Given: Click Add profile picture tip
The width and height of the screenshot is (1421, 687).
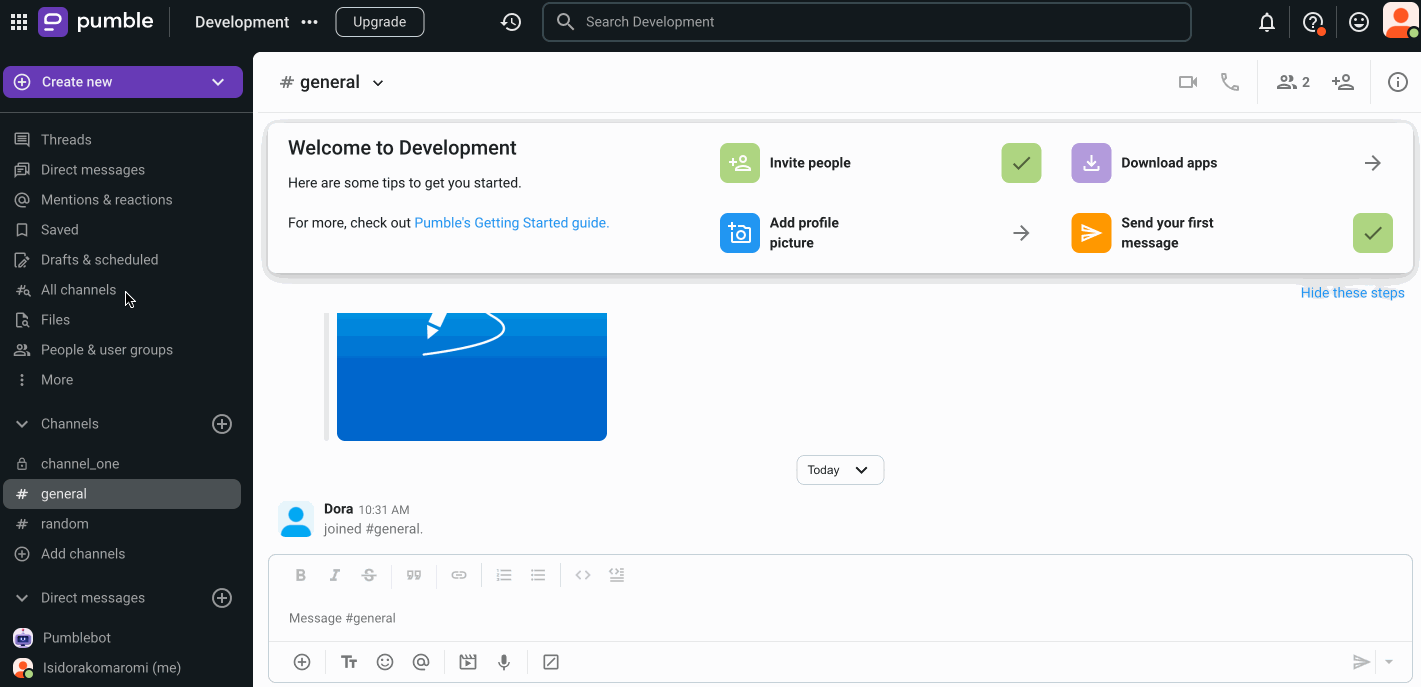Looking at the screenshot, I should 880,233.
